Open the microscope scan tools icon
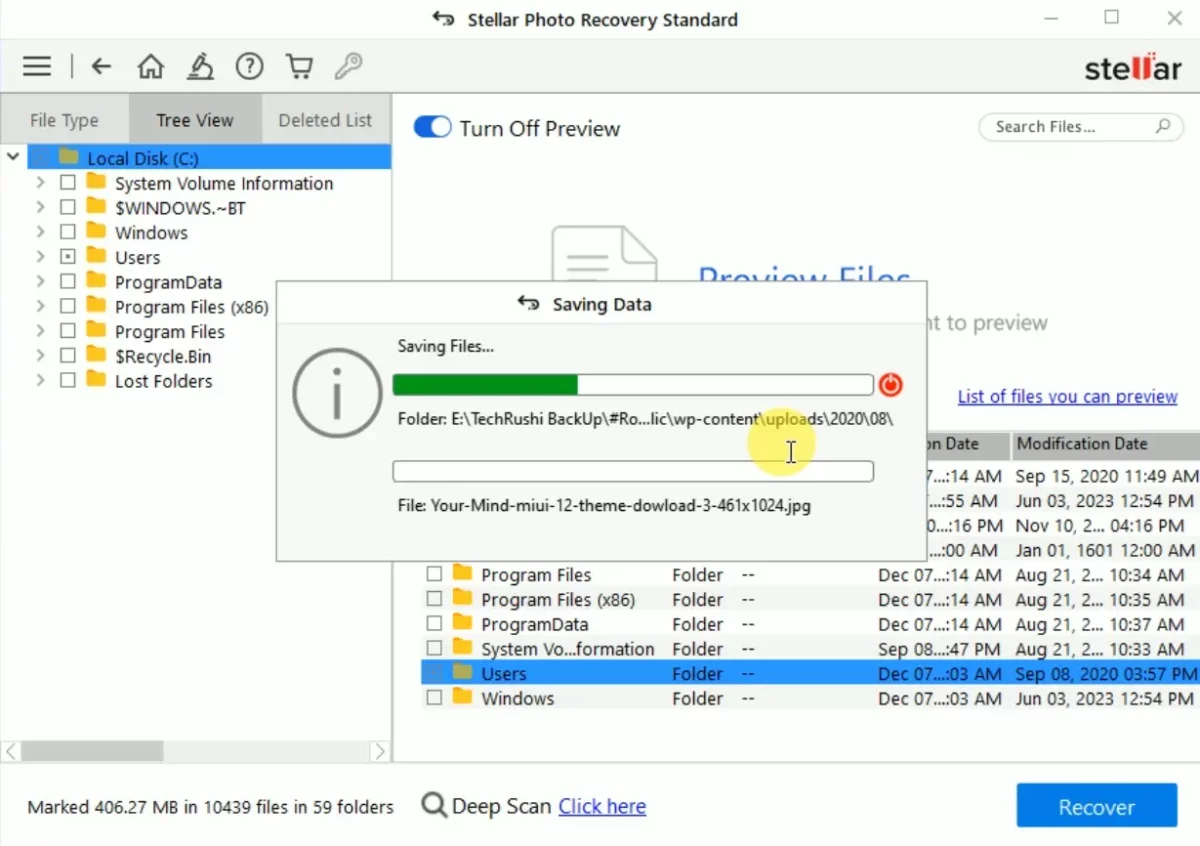Image resolution: width=1200 pixels, height=846 pixels. 200,67
